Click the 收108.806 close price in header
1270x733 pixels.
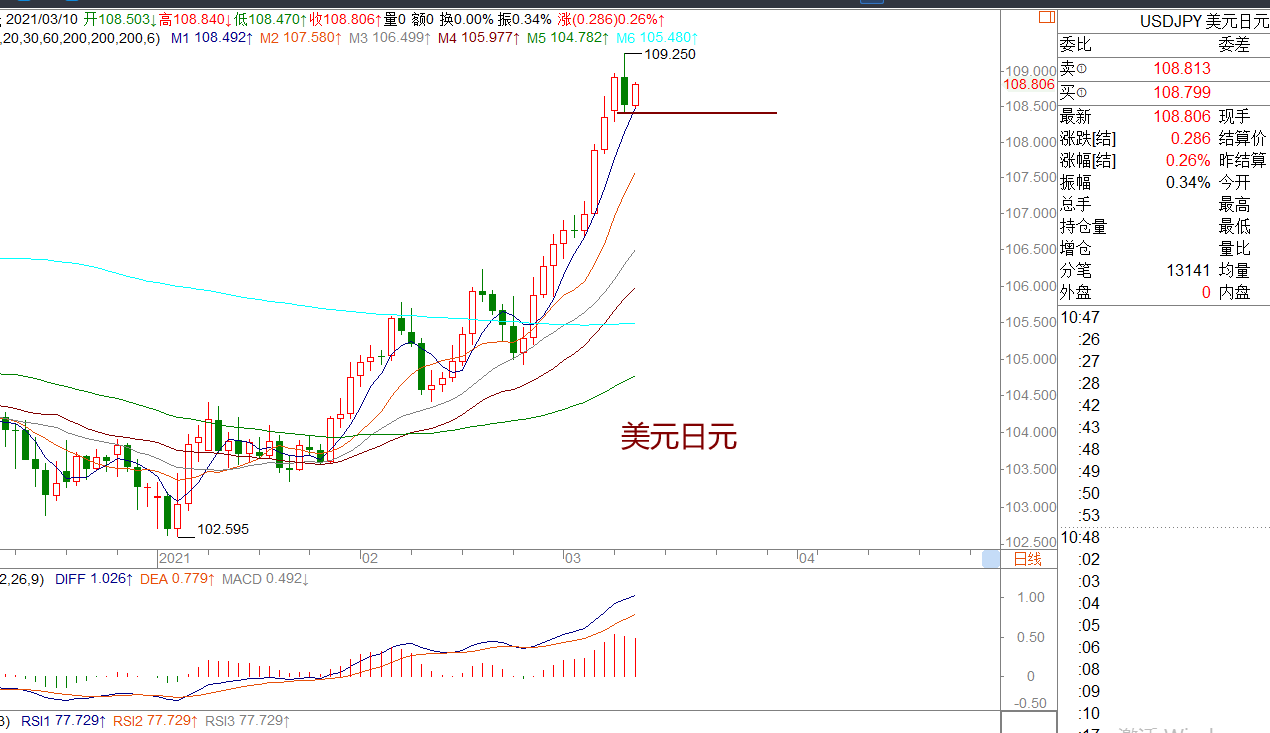click(x=346, y=19)
